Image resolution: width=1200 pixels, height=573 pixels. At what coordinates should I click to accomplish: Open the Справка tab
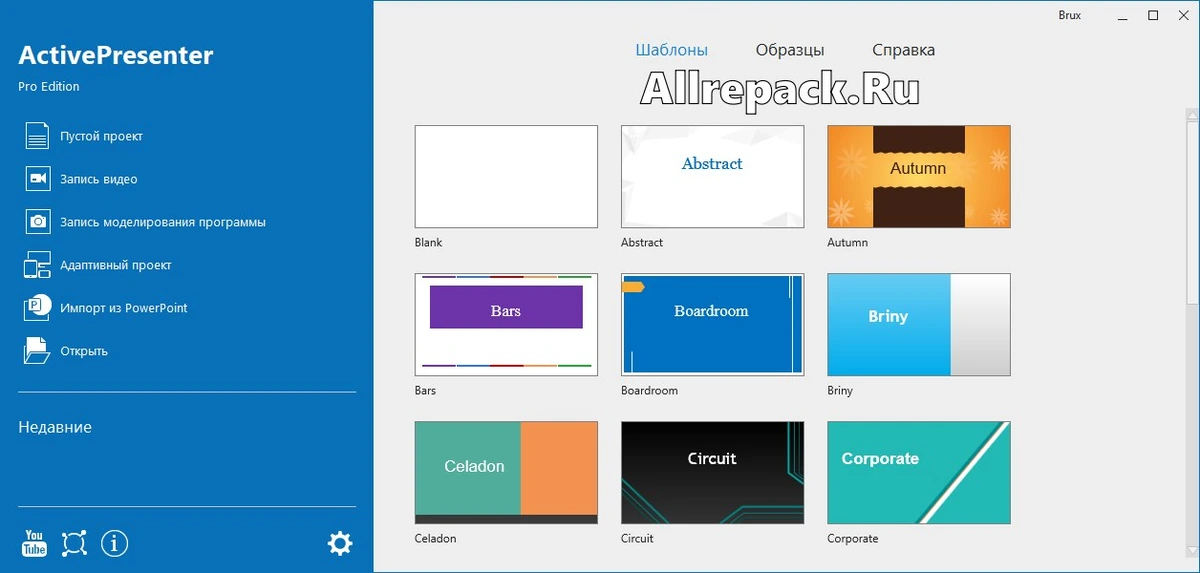pos(904,50)
